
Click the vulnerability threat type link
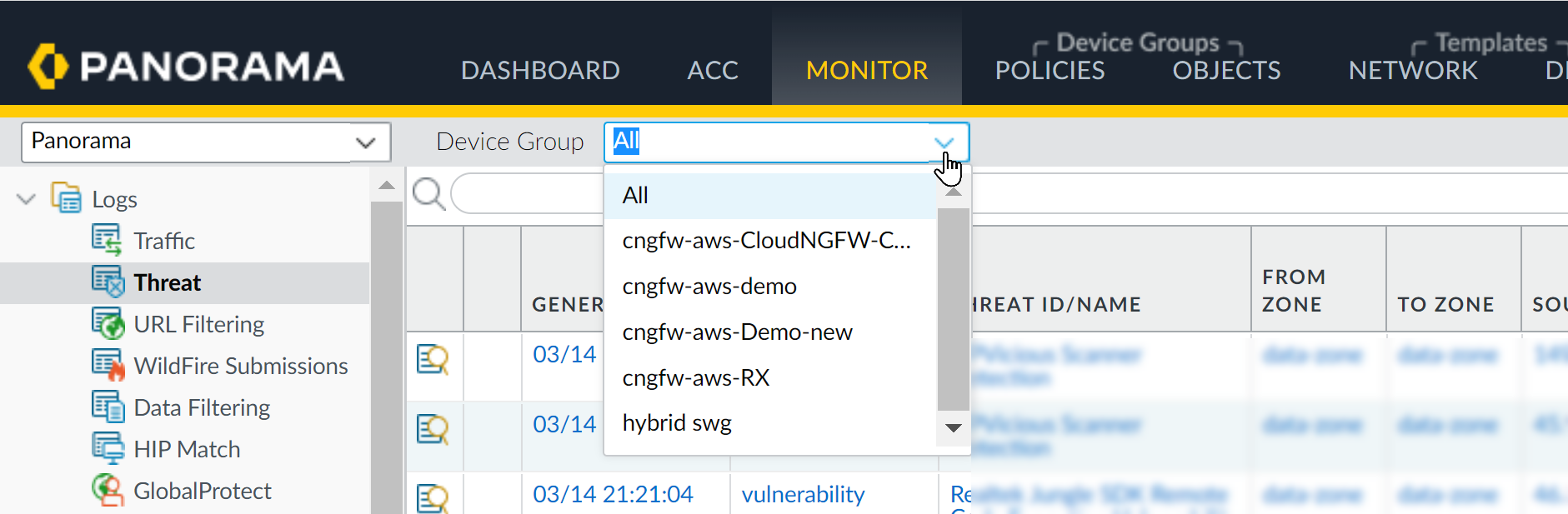tap(803, 494)
